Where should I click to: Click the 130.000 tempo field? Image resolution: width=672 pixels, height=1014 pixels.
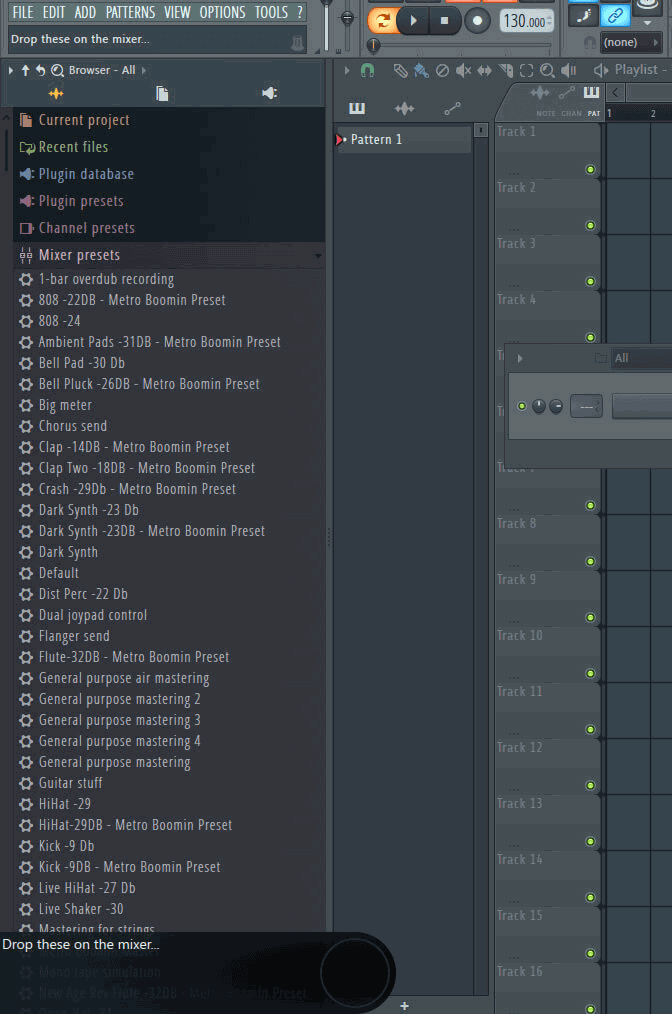tap(526, 21)
